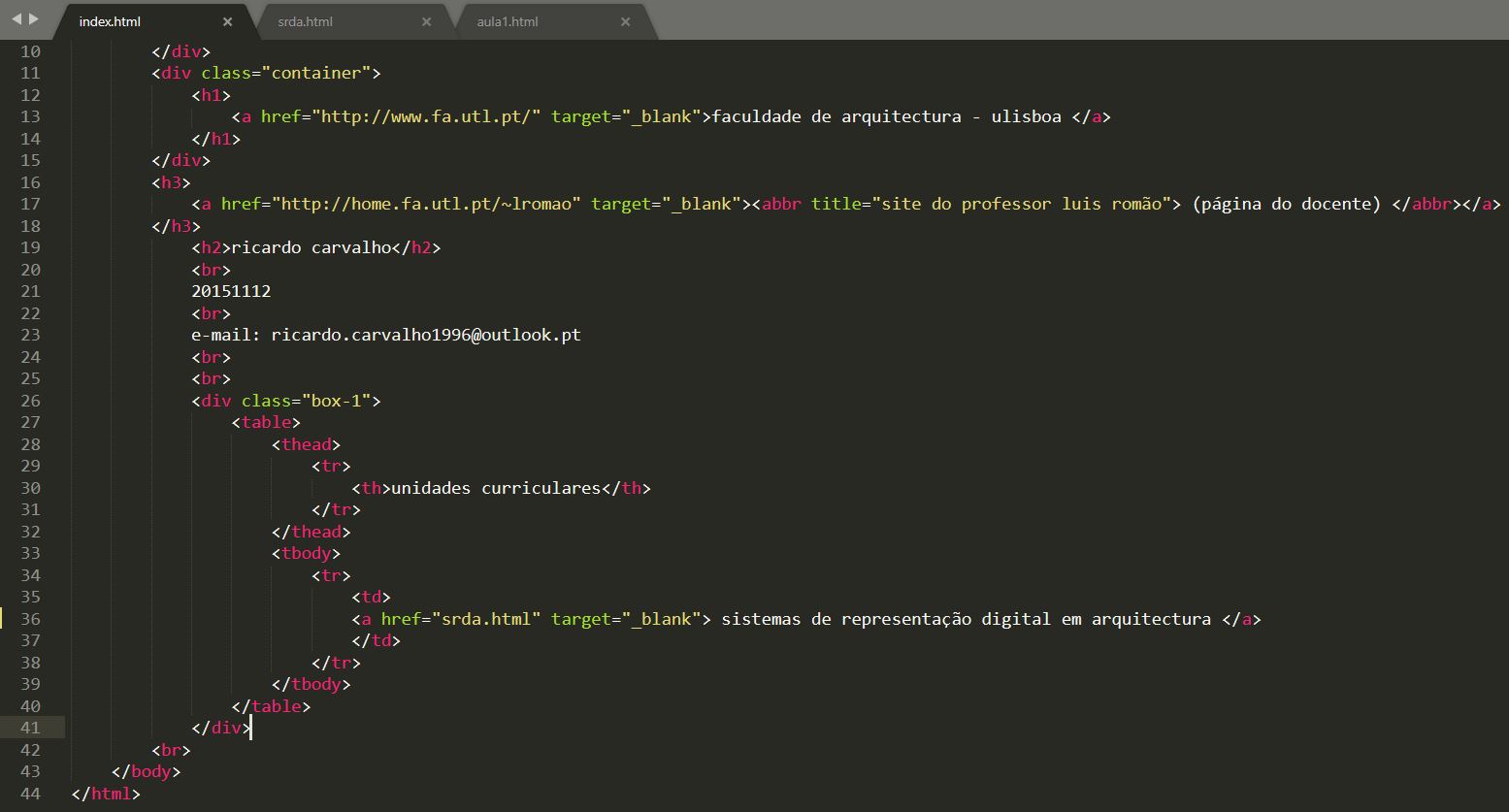This screenshot has height=812, width=1509.
Task: Click the closing 'thead' tag on line 32
Action: [x=311, y=532]
